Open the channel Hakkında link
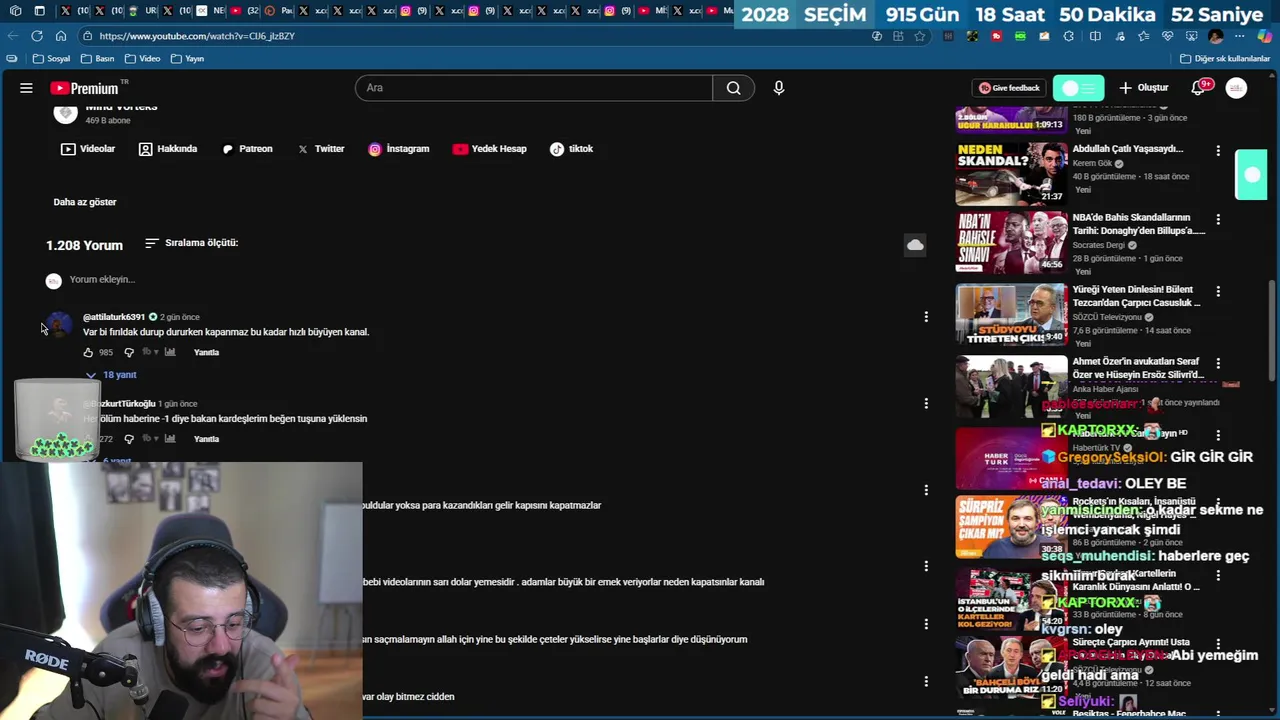The image size is (1280, 720). coord(168,149)
